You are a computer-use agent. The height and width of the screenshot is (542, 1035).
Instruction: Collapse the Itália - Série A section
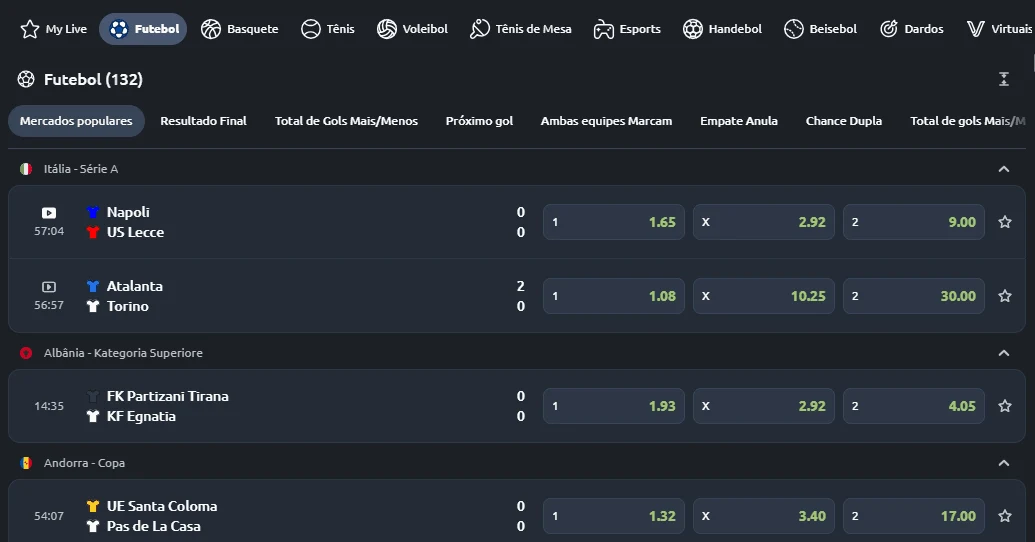click(1003, 169)
